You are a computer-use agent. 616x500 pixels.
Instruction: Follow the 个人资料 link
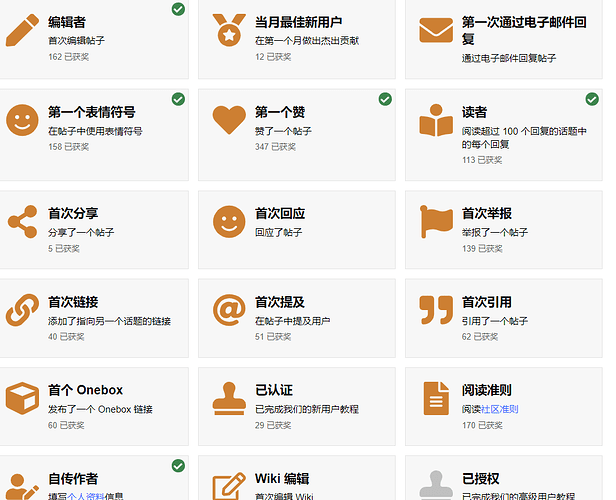86,496
